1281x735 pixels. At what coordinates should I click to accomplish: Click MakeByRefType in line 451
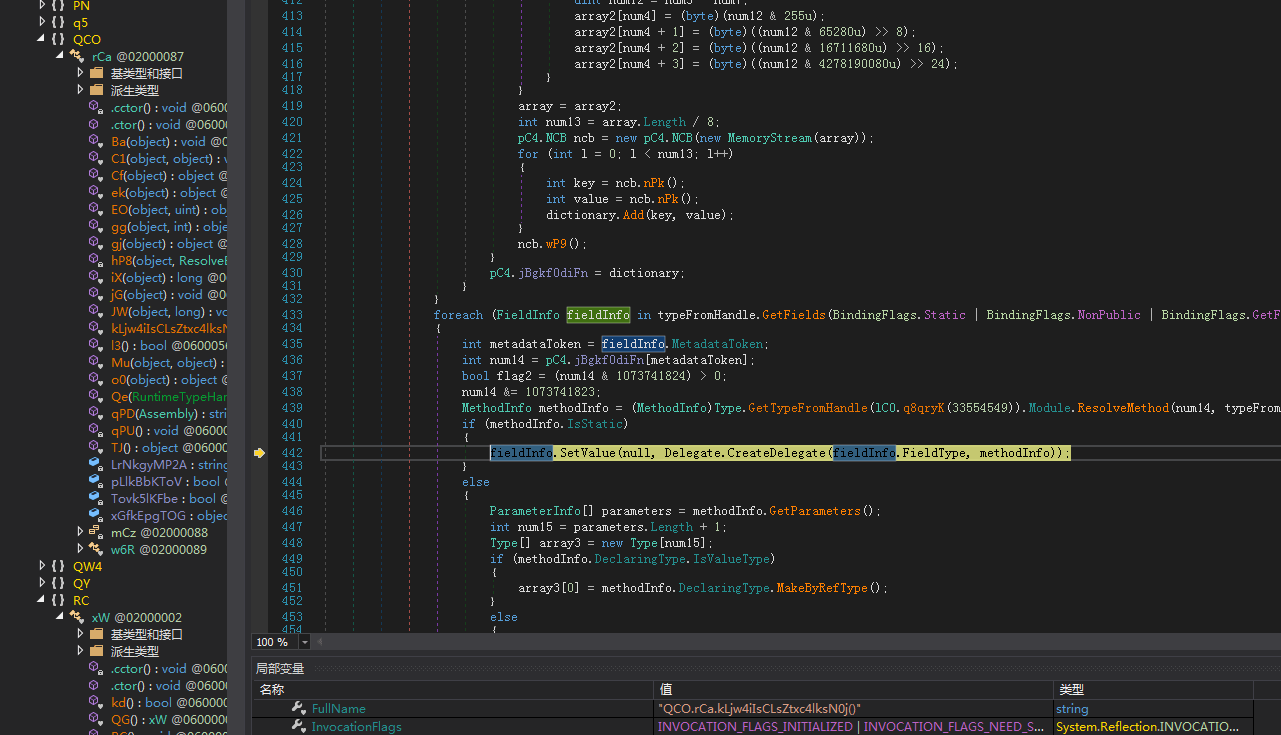coord(822,588)
